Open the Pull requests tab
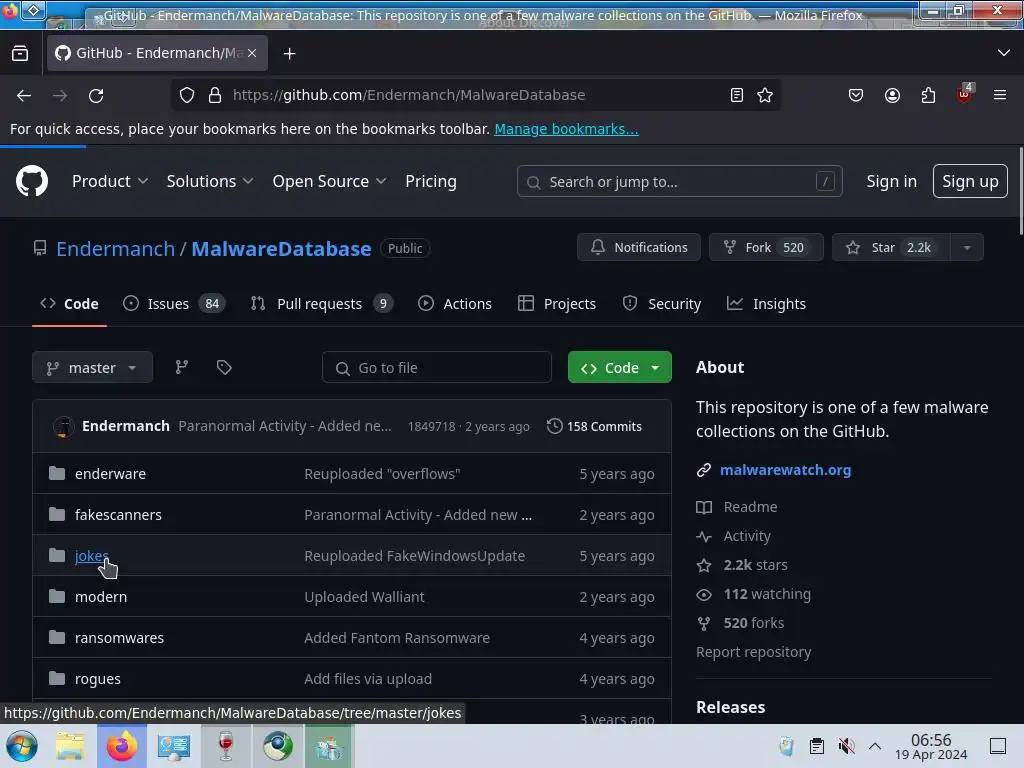Screen dimensions: 1024x768 (x=321, y=304)
